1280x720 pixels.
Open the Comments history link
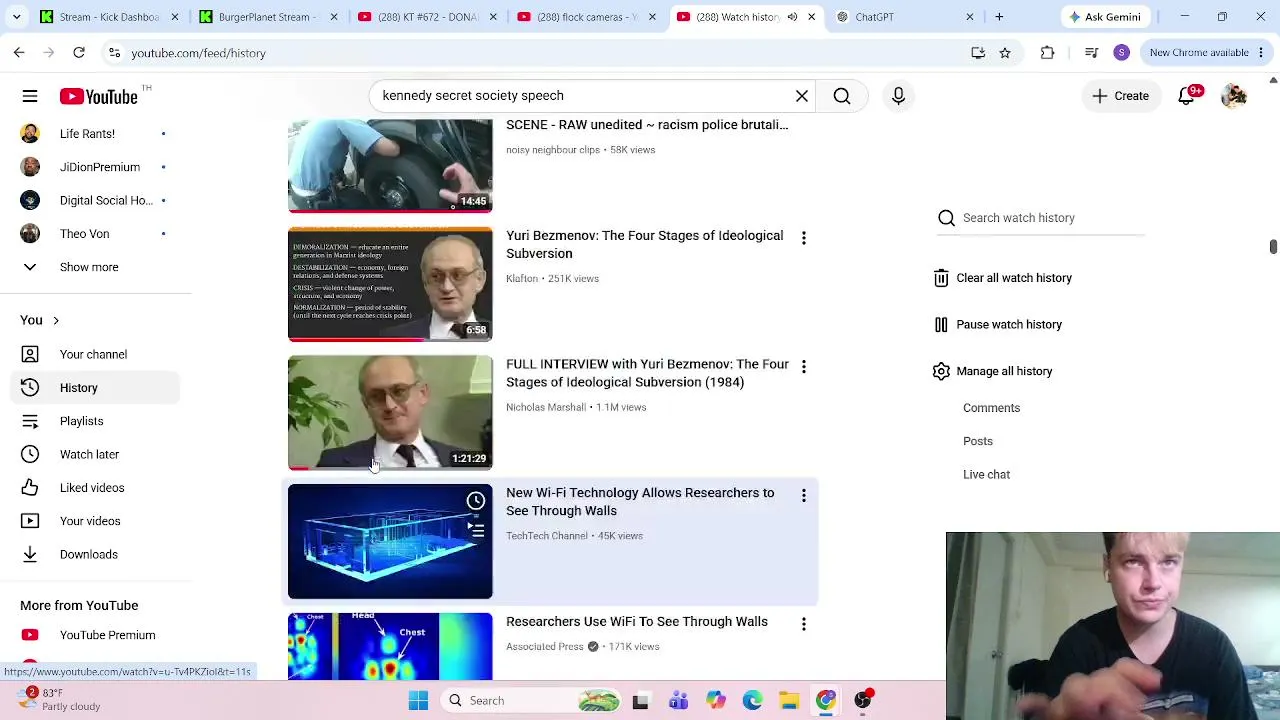(x=991, y=408)
